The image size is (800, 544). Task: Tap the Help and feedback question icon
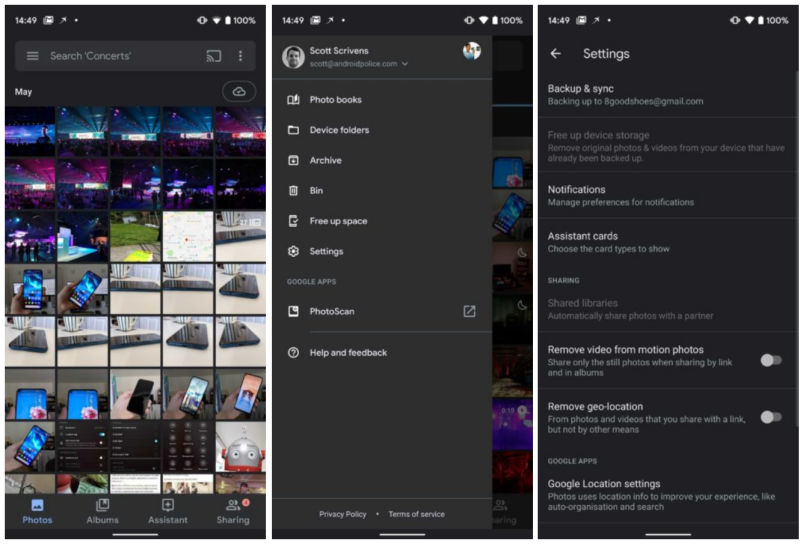tap(293, 353)
